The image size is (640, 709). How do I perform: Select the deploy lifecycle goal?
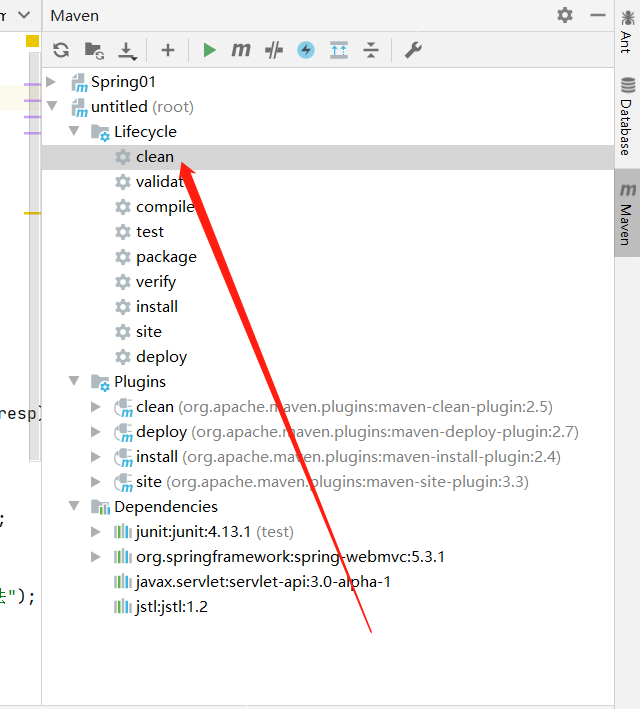pos(161,357)
